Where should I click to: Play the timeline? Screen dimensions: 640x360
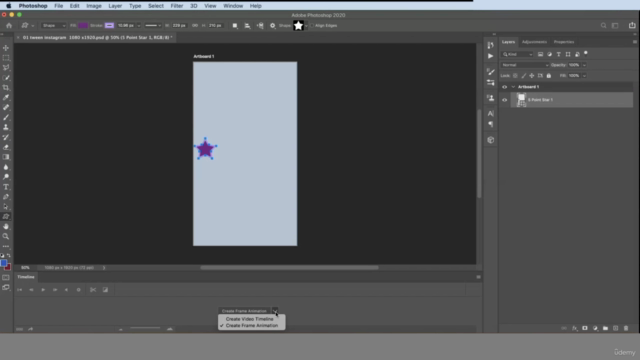coord(43,290)
